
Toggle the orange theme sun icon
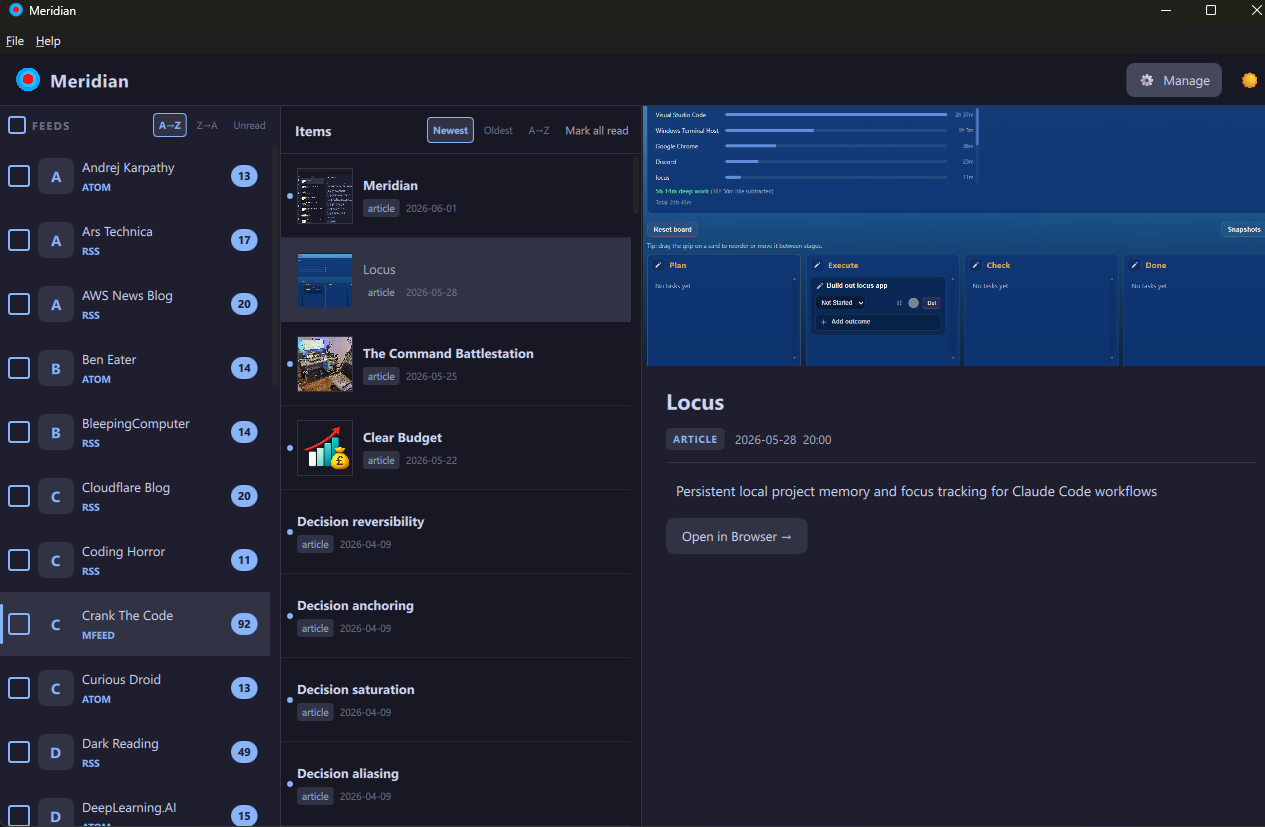point(1249,80)
